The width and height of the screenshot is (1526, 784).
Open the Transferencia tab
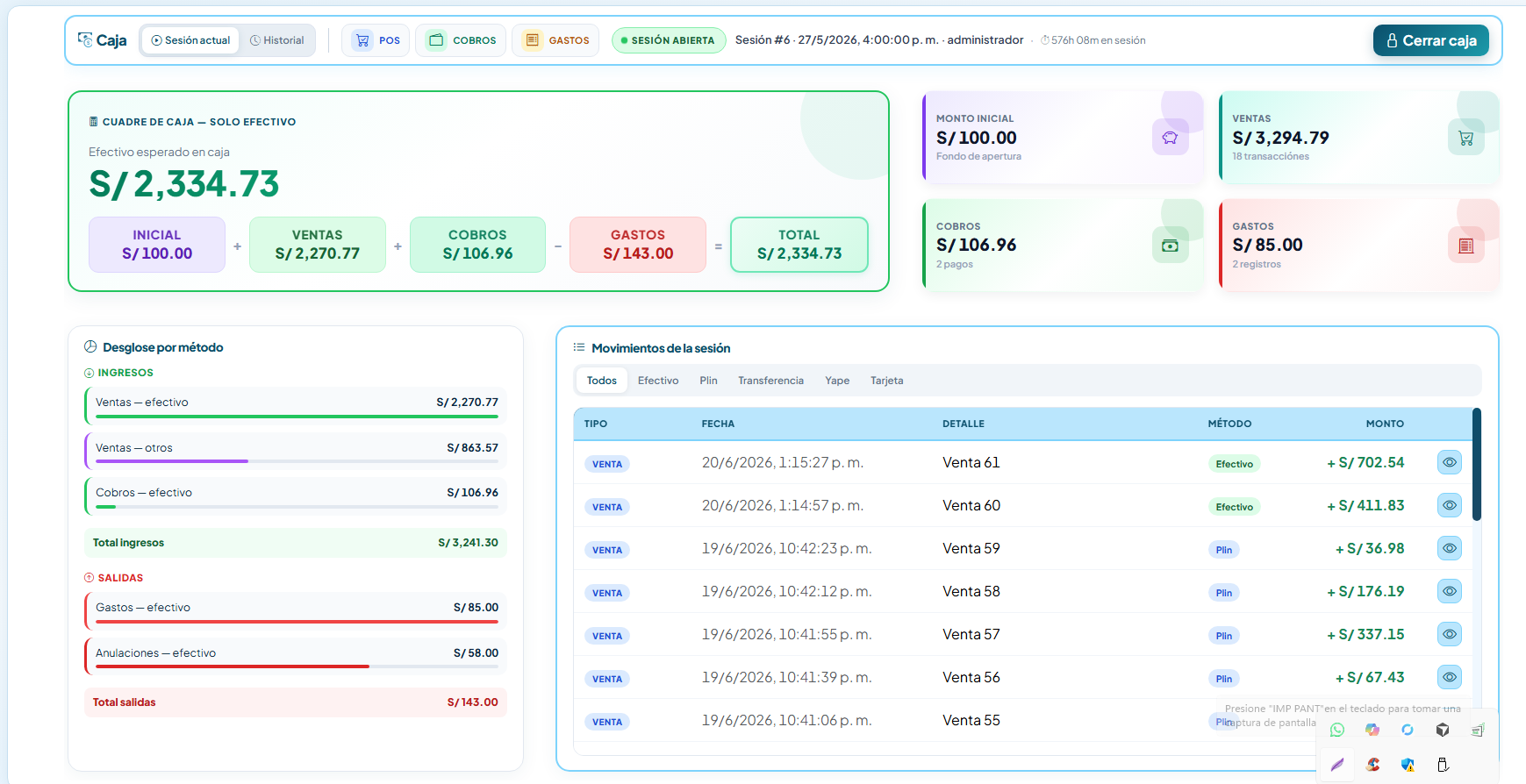point(770,381)
